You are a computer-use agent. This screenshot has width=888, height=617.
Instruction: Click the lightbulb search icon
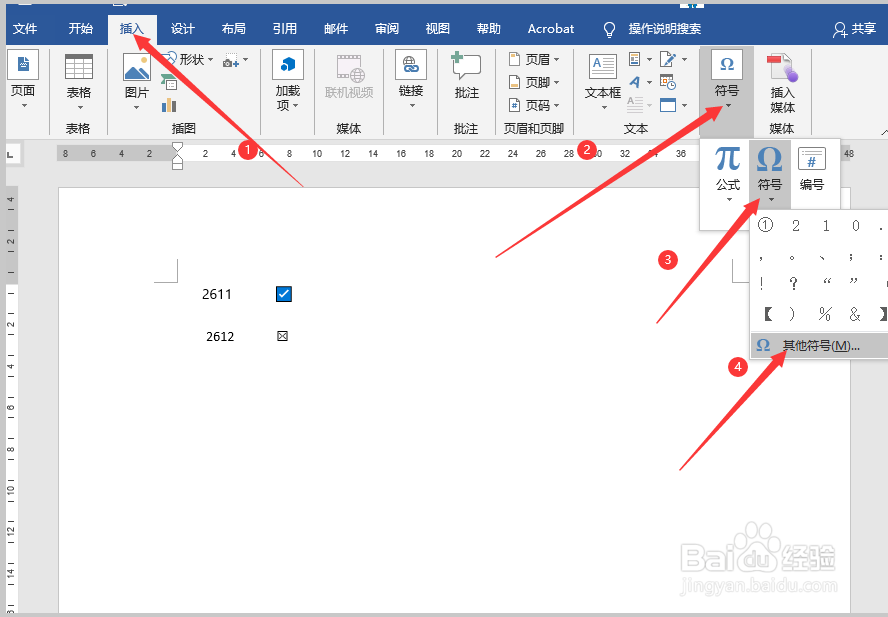[609, 29]
